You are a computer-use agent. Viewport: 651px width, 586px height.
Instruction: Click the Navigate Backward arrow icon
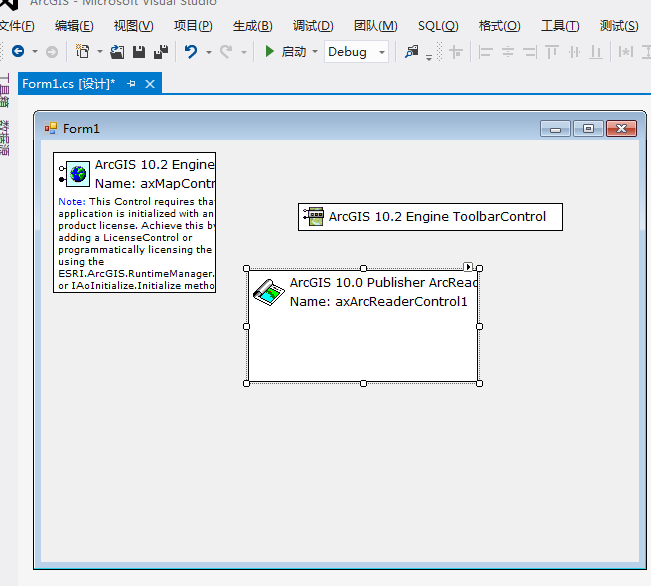click(x=18, y=51)
